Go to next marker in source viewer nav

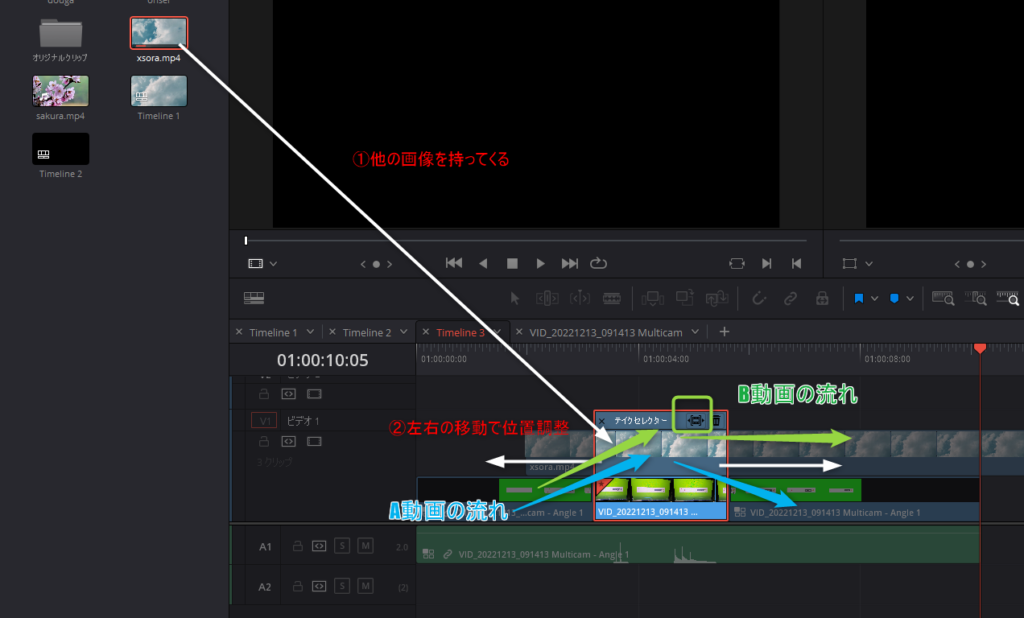tap(389, 264)
